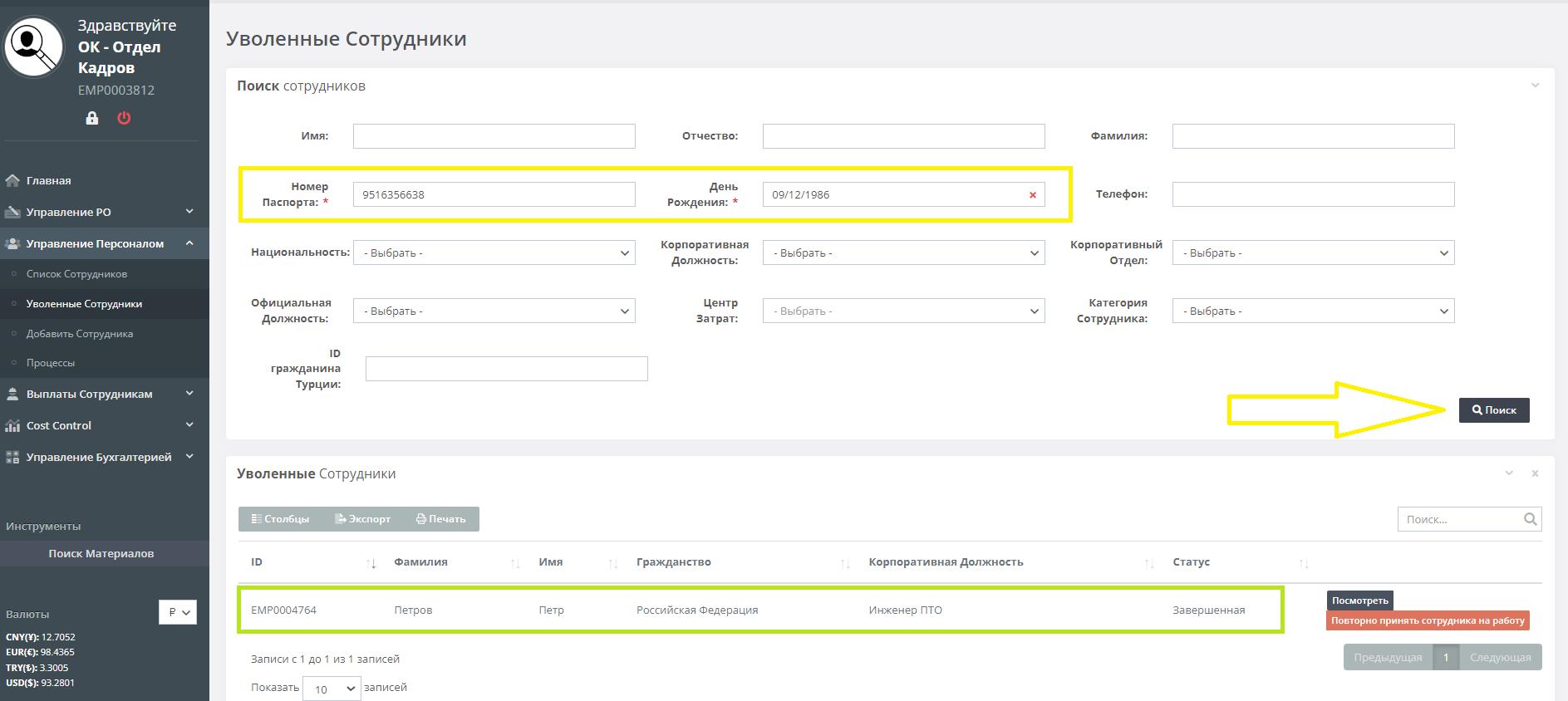Sort by Фамилия column arrows

[515, 563]
